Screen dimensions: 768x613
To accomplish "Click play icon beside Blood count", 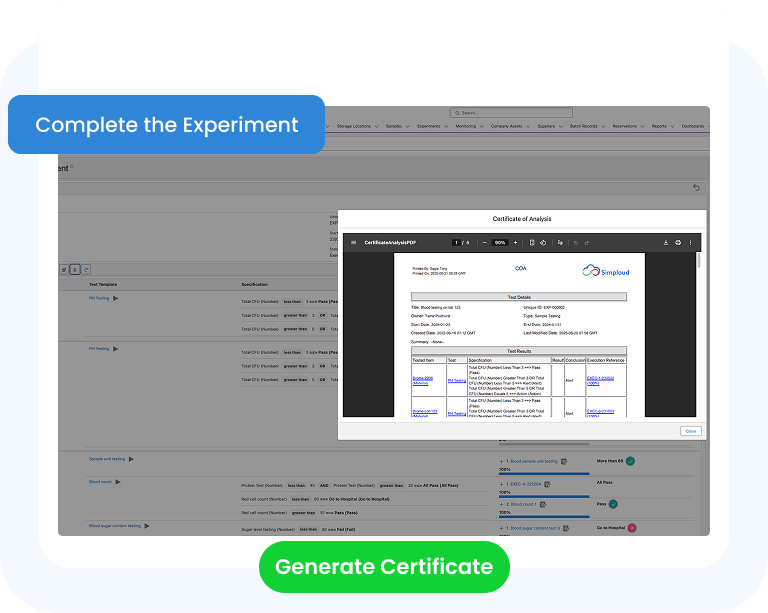I will tap(118, 482).
